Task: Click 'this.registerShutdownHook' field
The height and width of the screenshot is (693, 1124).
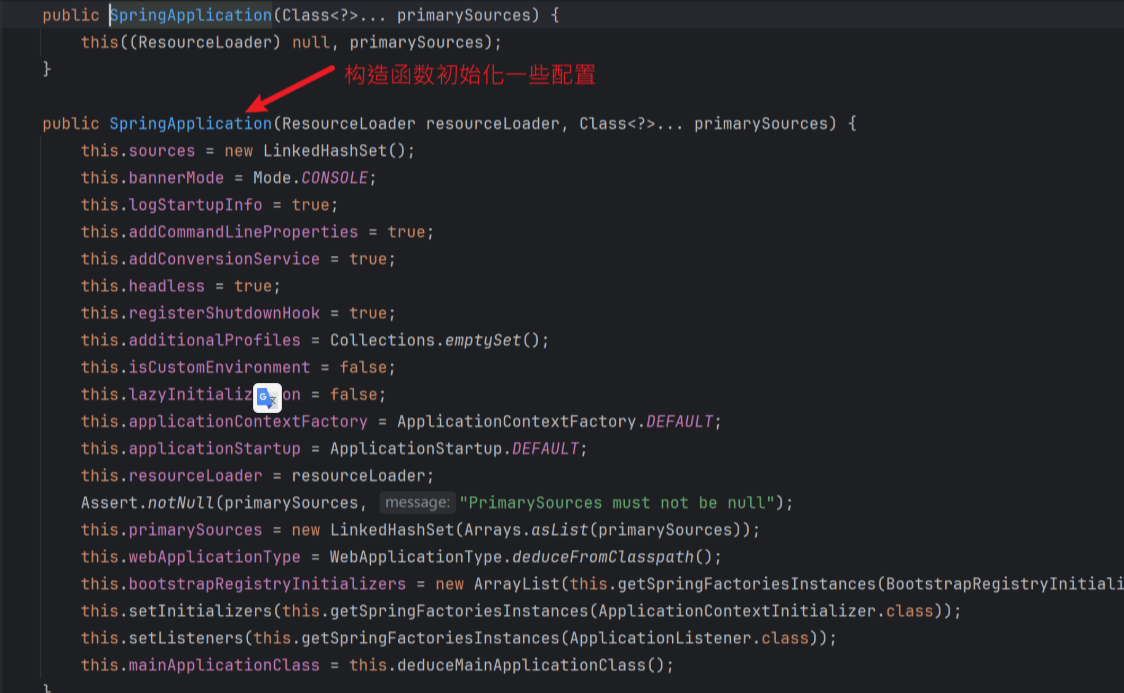Action: click(x=200, y=313)
